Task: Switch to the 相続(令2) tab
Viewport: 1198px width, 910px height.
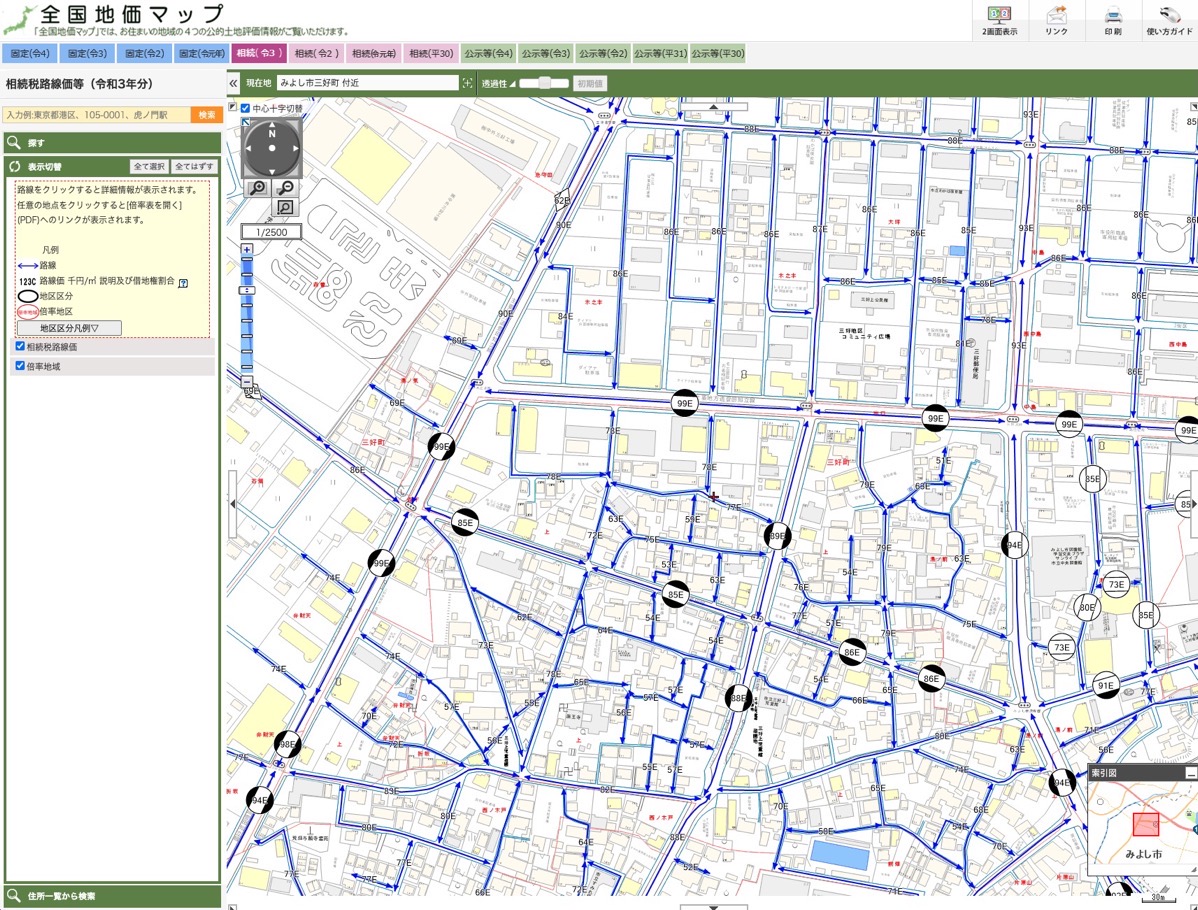Action: [316, 53]
